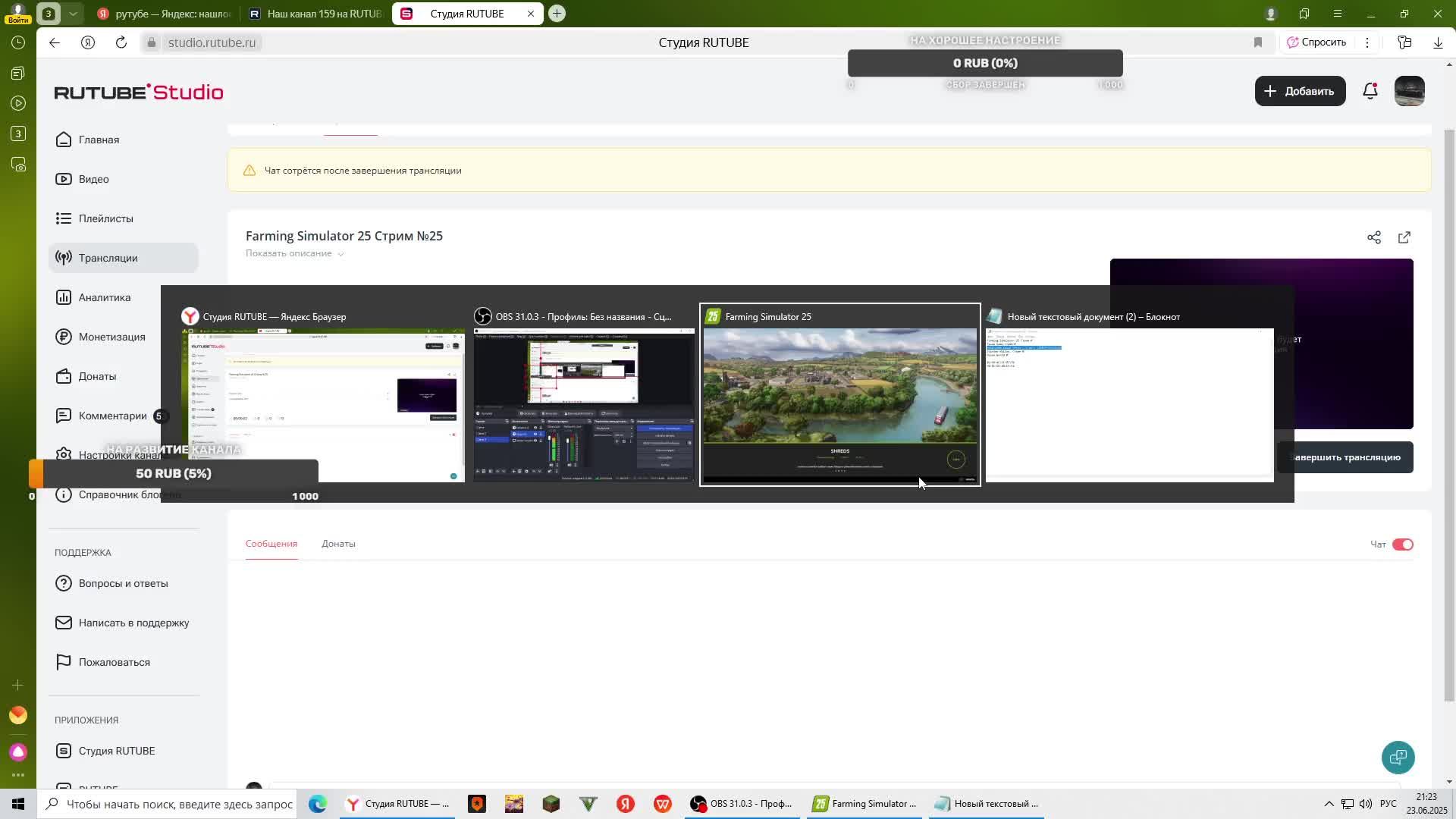
Task: Open Аналитика section
Action: (x=104, y=297)
